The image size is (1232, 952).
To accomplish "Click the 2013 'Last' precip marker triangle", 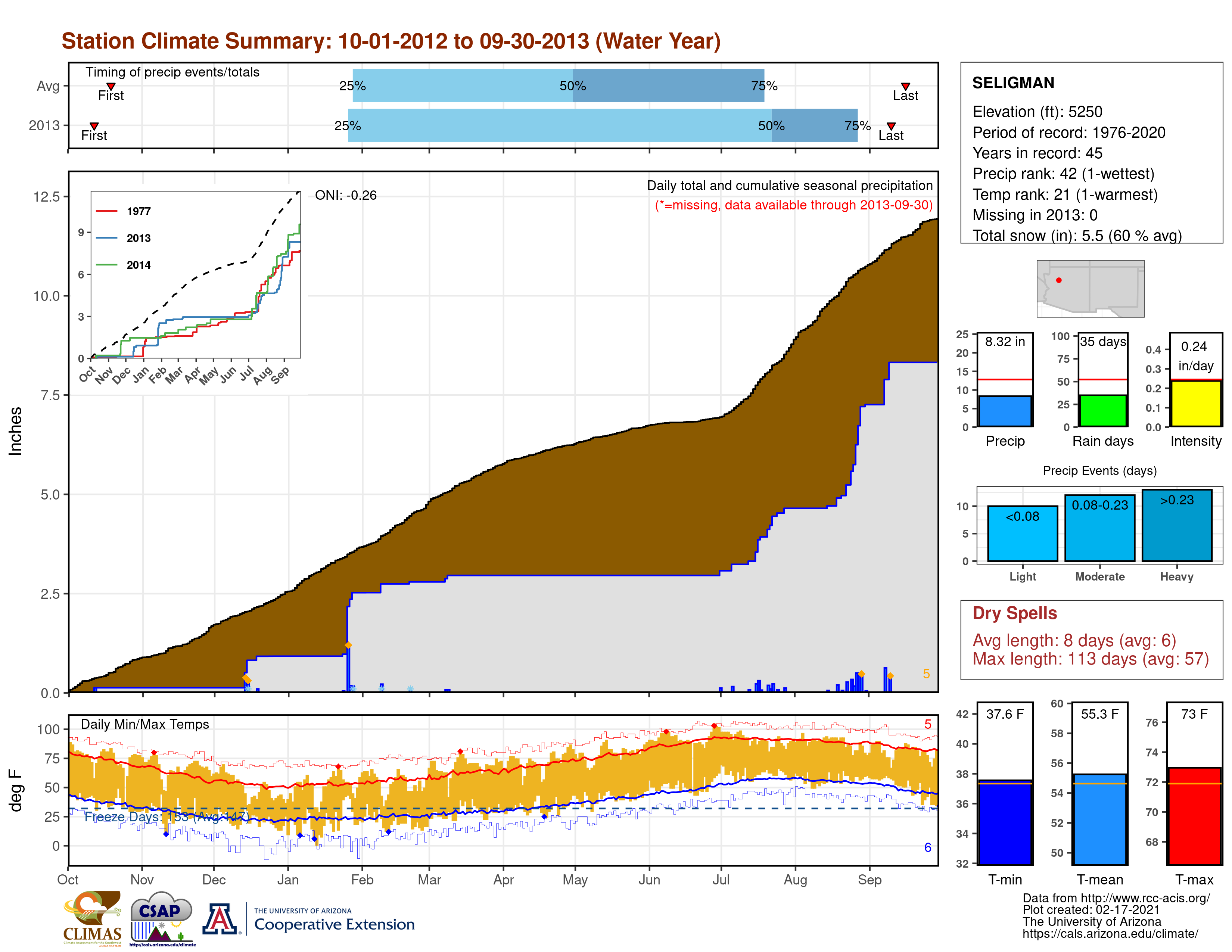I will [x=891, y=126].
